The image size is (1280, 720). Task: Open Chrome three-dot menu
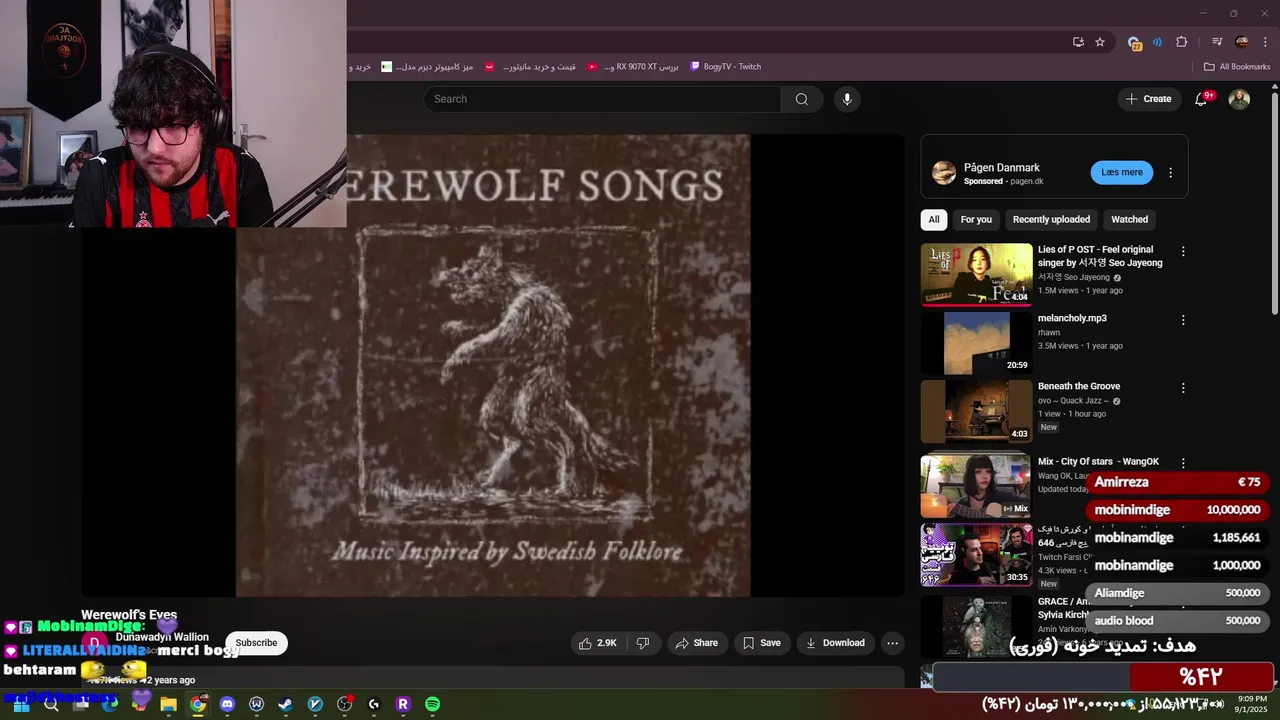(1265, 42)
